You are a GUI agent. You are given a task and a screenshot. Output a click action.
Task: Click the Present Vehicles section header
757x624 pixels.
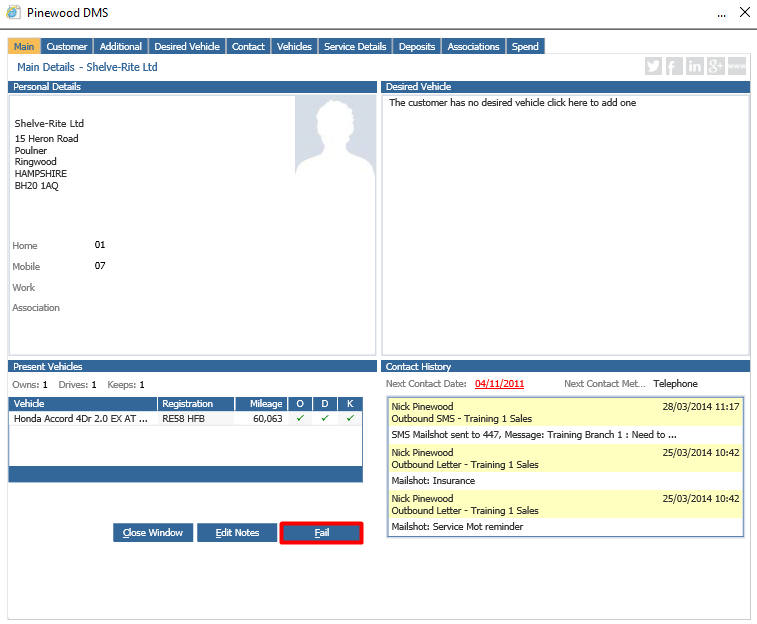[x=192, y=366]
